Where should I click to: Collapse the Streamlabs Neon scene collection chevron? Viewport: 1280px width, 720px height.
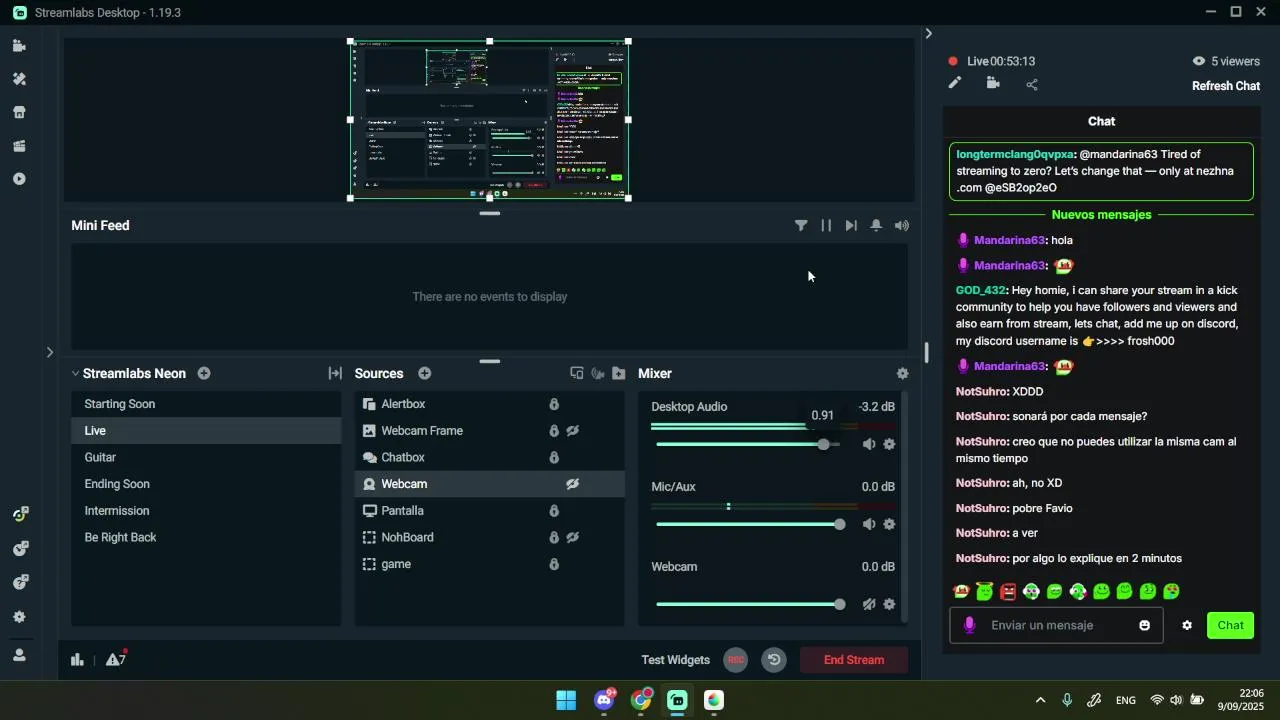coord(75,374)
